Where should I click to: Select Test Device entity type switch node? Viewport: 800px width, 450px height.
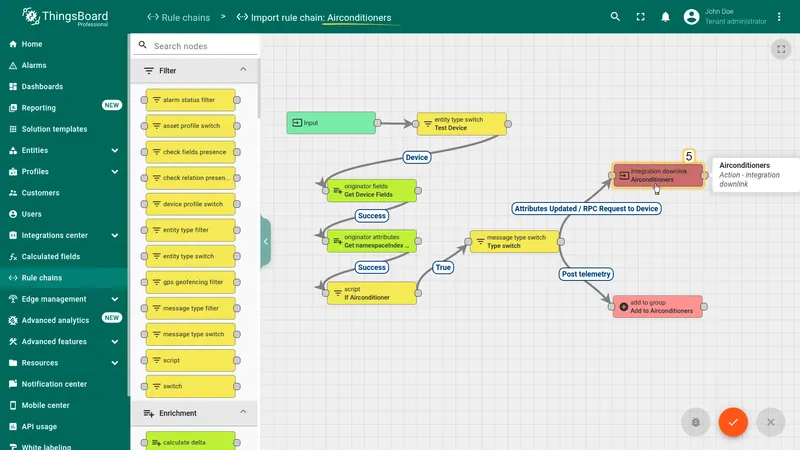pos(462,124)
